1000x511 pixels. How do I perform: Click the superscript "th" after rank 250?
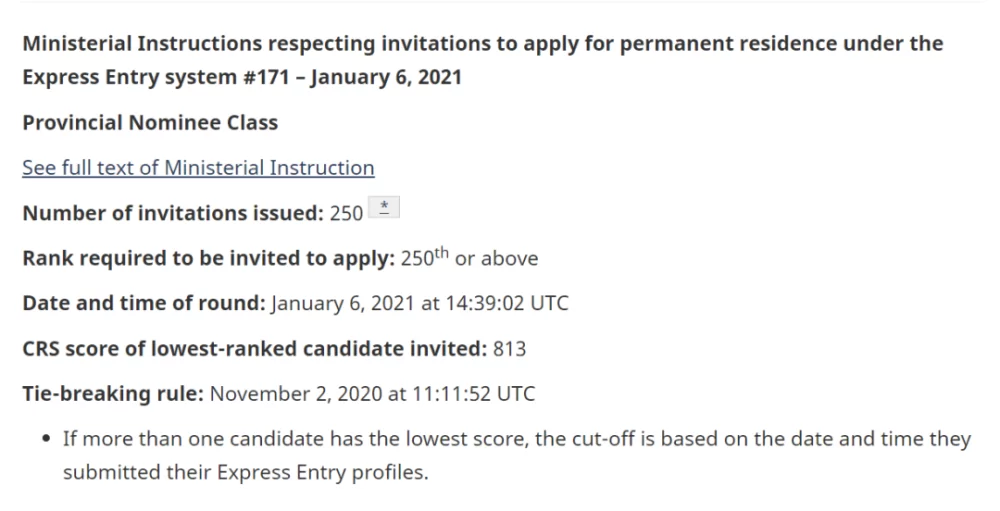pyautogui.click(x=439, y=253)
